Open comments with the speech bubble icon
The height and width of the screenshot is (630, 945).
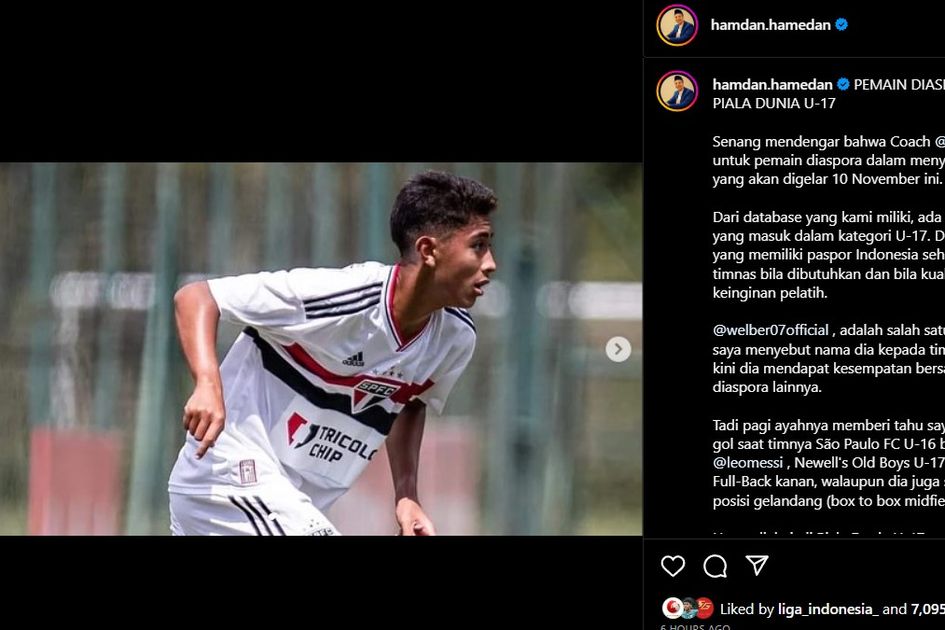[x=715, y=565]
